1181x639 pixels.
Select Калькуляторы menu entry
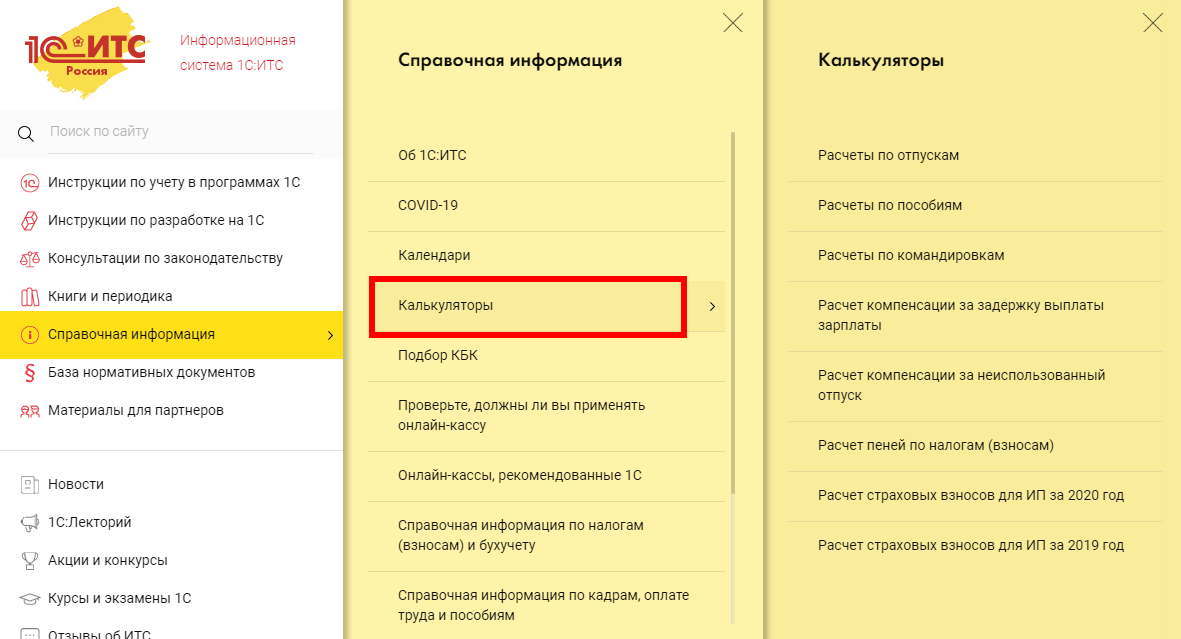pyautogui.click(x=546, y=306)
